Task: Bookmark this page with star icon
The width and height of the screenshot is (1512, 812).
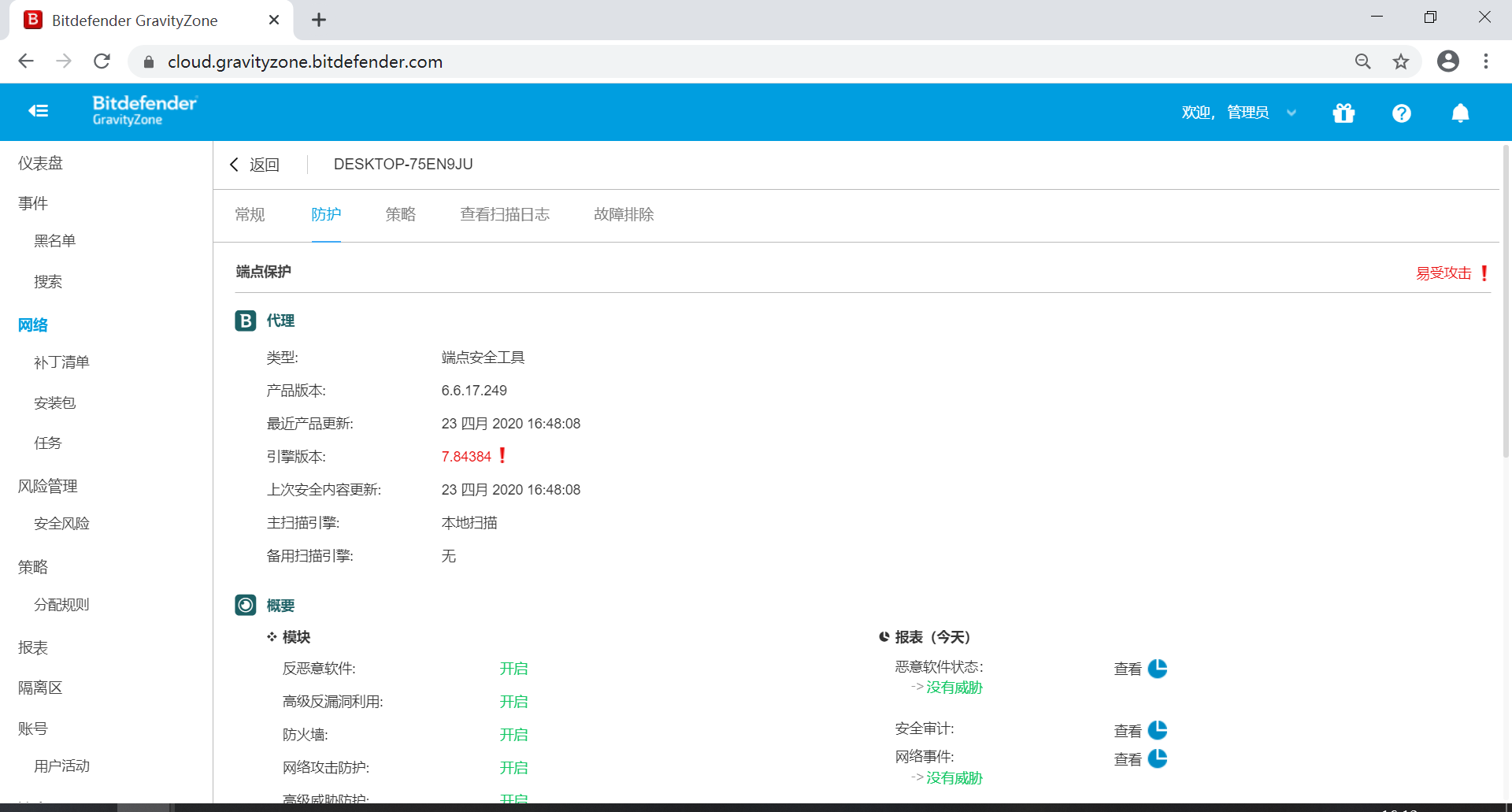Action: pyautogui.click(x=1400, y=61)
